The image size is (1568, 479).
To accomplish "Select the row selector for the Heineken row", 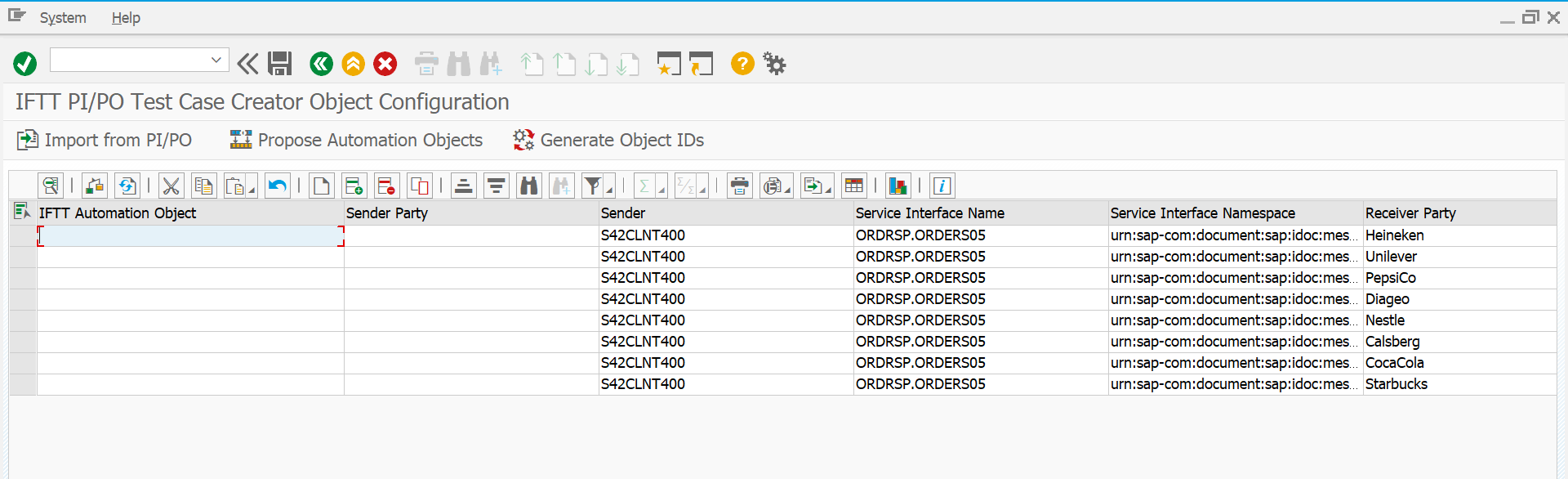I will pos(23,235).
